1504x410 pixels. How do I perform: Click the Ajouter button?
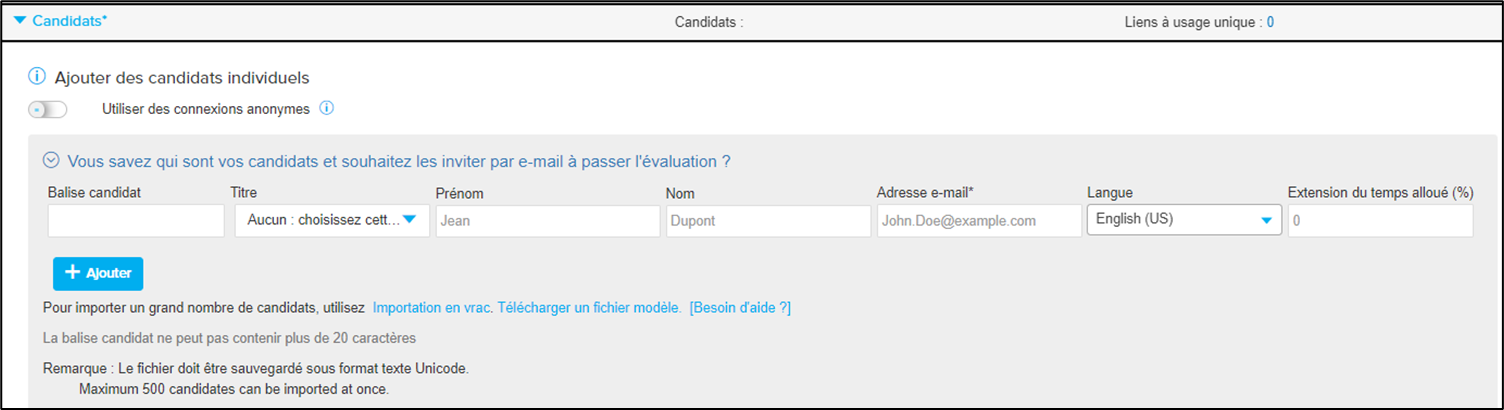(x=98, y=273)
